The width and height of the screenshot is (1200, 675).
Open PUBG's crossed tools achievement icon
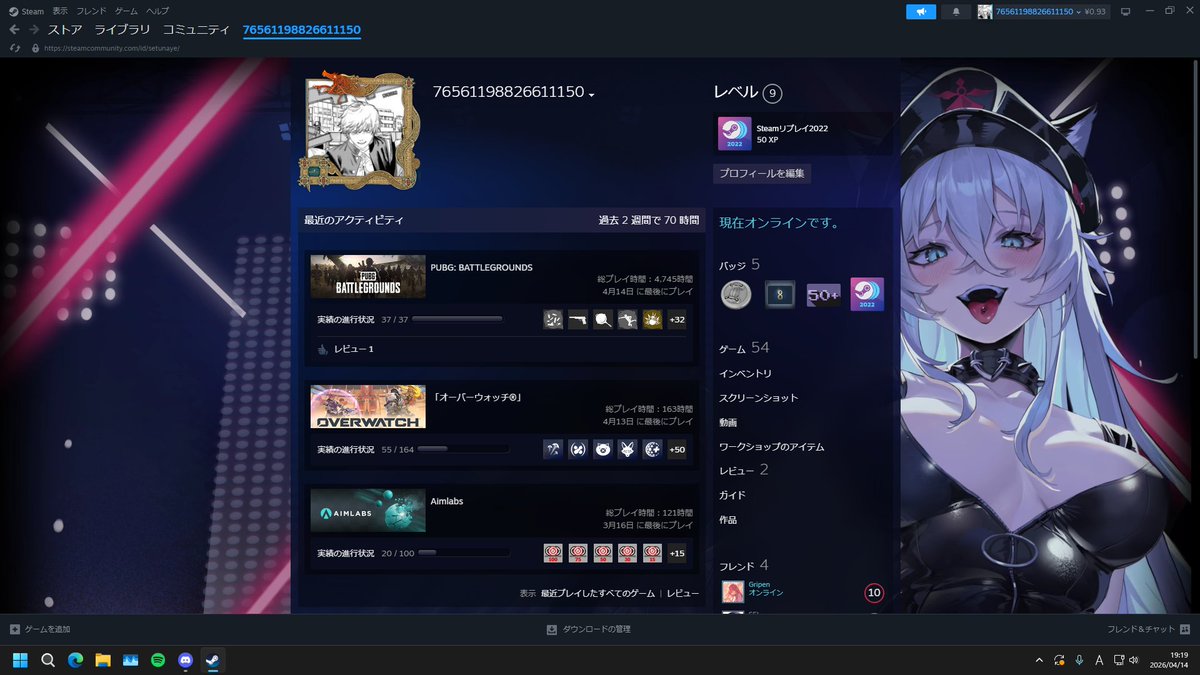(553, 320)
